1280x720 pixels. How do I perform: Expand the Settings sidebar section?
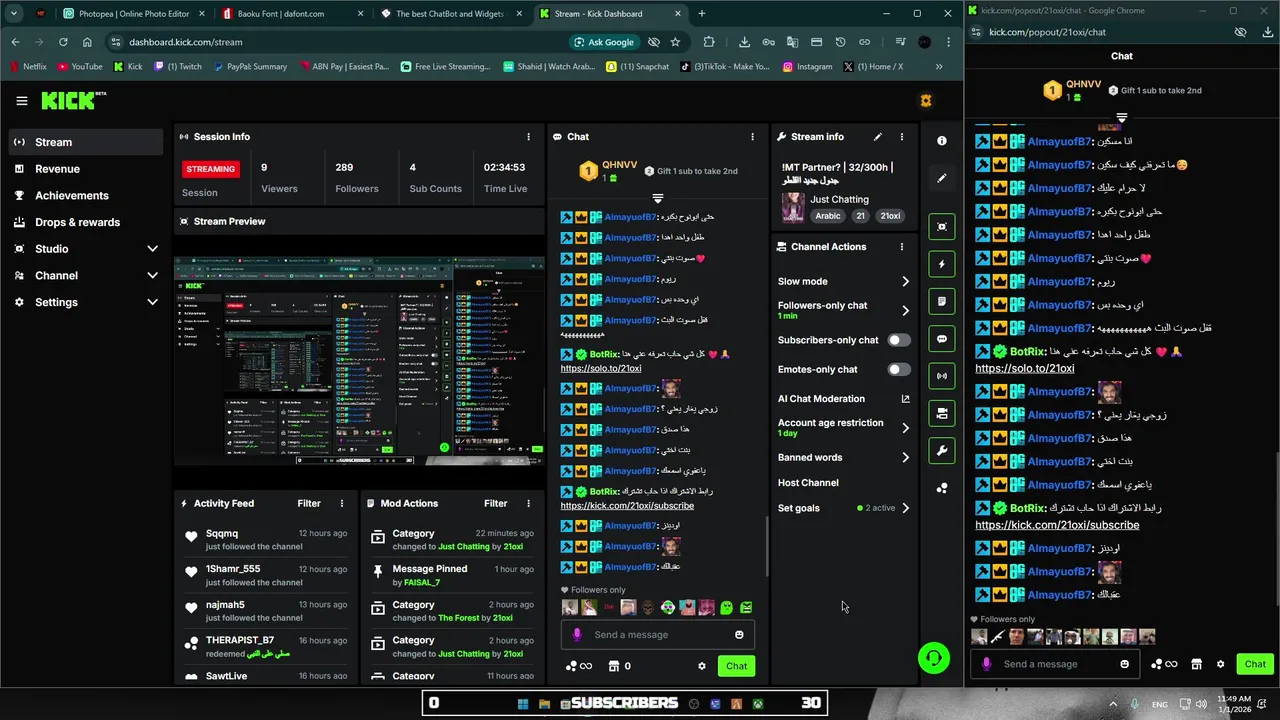click(x=152, y=302)
